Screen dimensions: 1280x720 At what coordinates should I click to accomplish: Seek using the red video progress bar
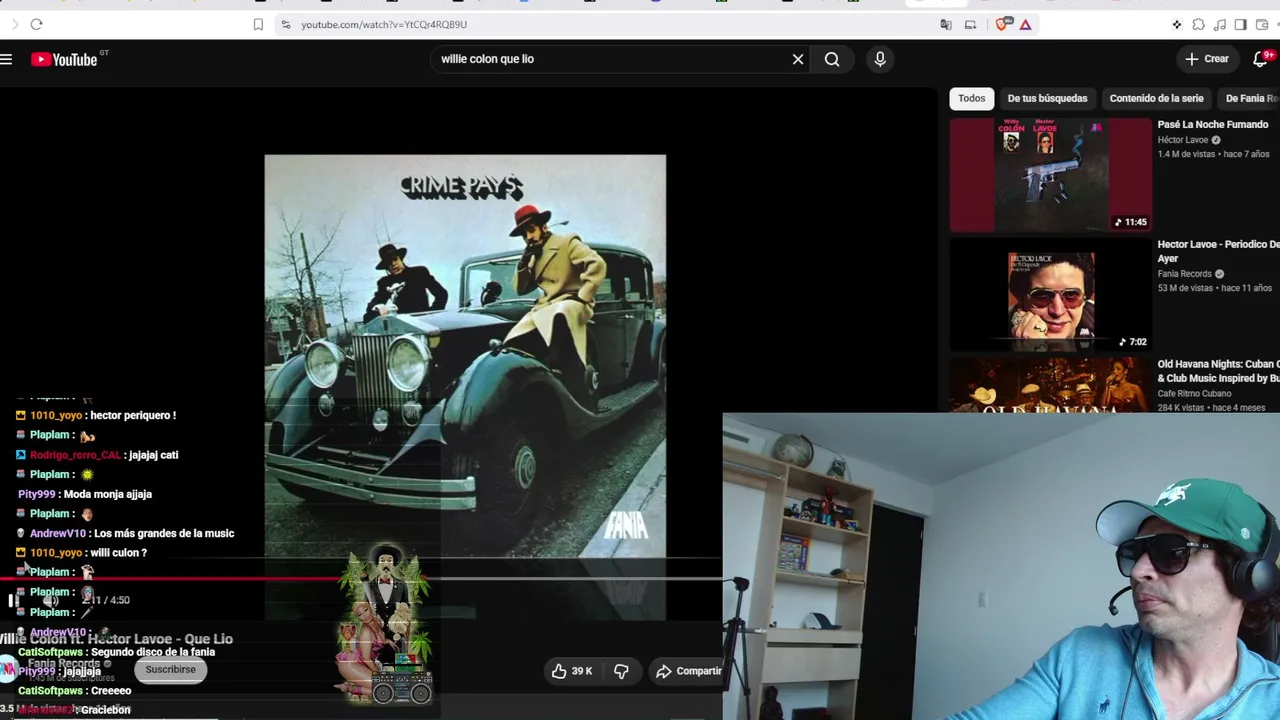[360, 578]
